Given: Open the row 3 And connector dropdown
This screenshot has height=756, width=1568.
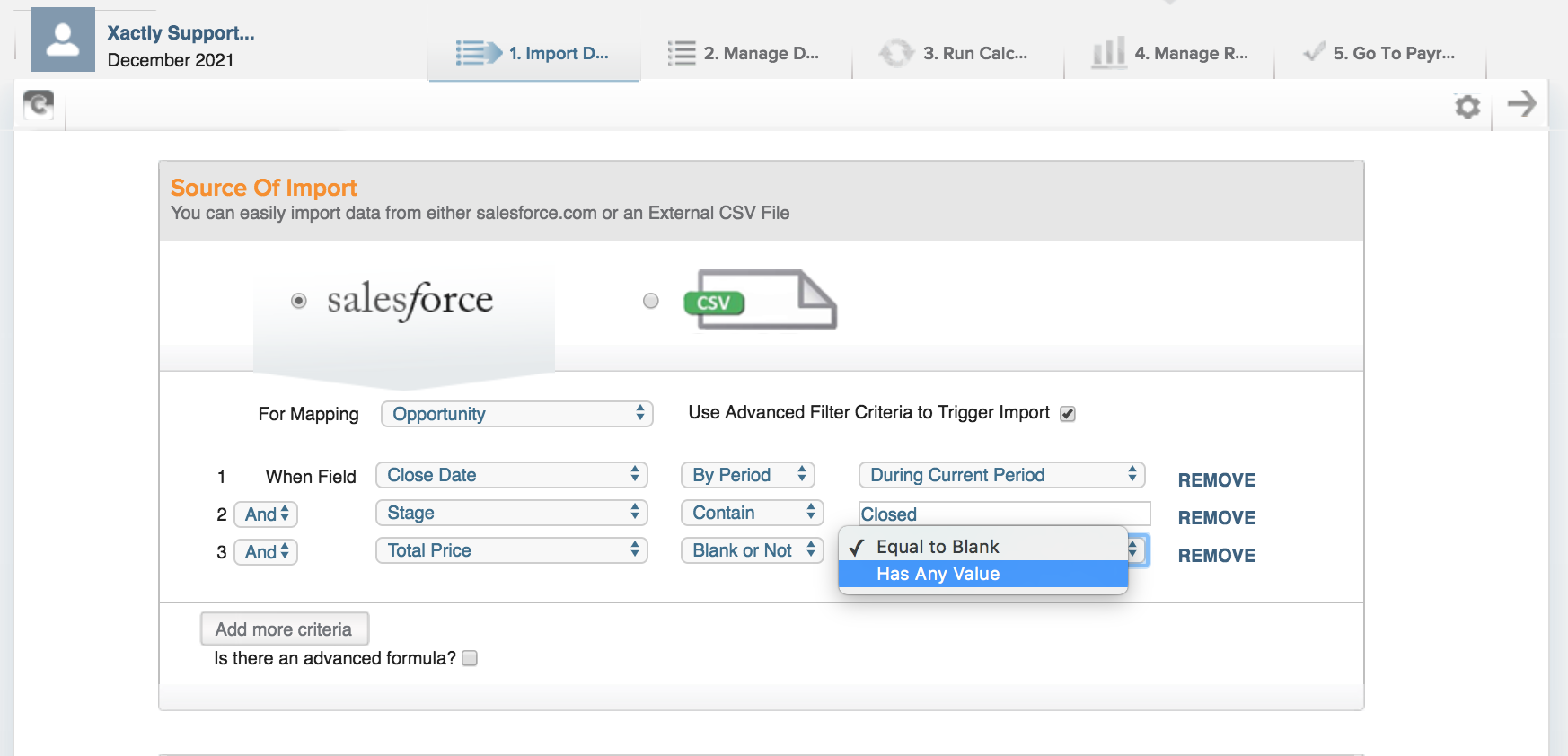Looking at the screenshot, I should tap(266, 552).
